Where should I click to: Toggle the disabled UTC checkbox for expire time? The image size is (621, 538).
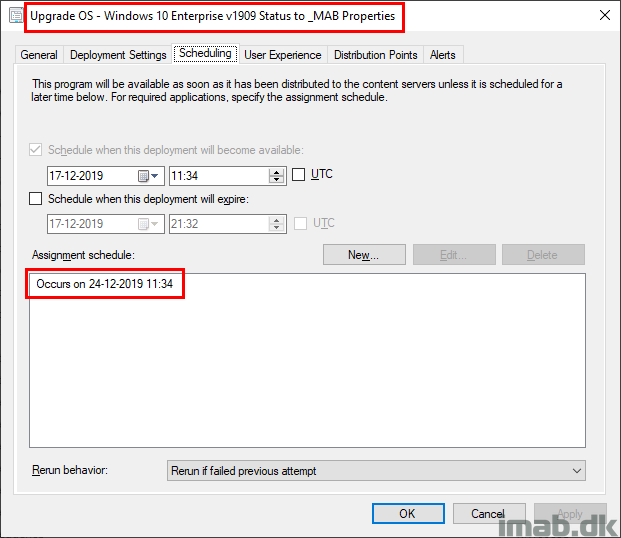300,223
